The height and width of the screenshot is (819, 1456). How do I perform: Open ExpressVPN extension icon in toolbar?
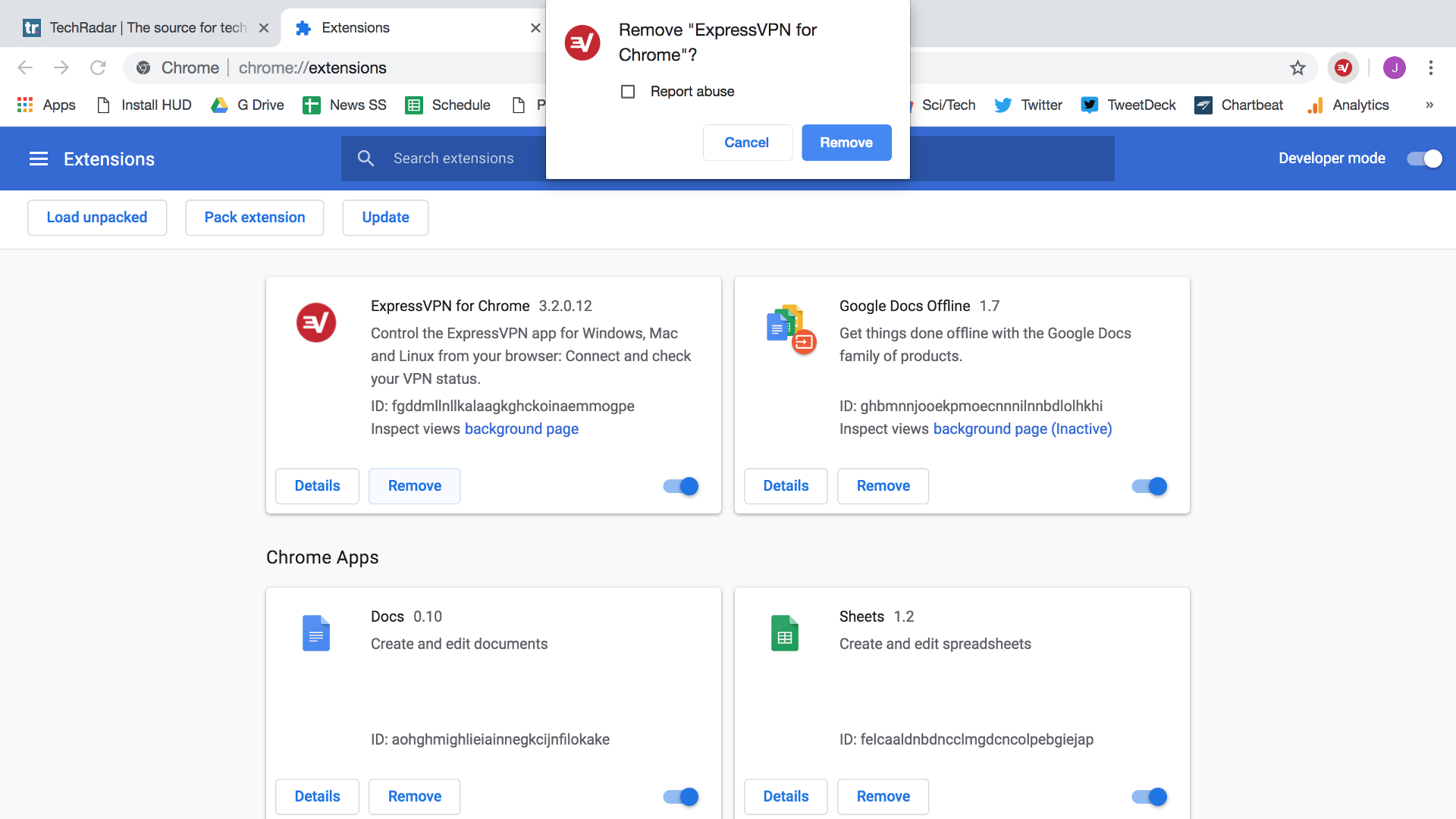1343,67
